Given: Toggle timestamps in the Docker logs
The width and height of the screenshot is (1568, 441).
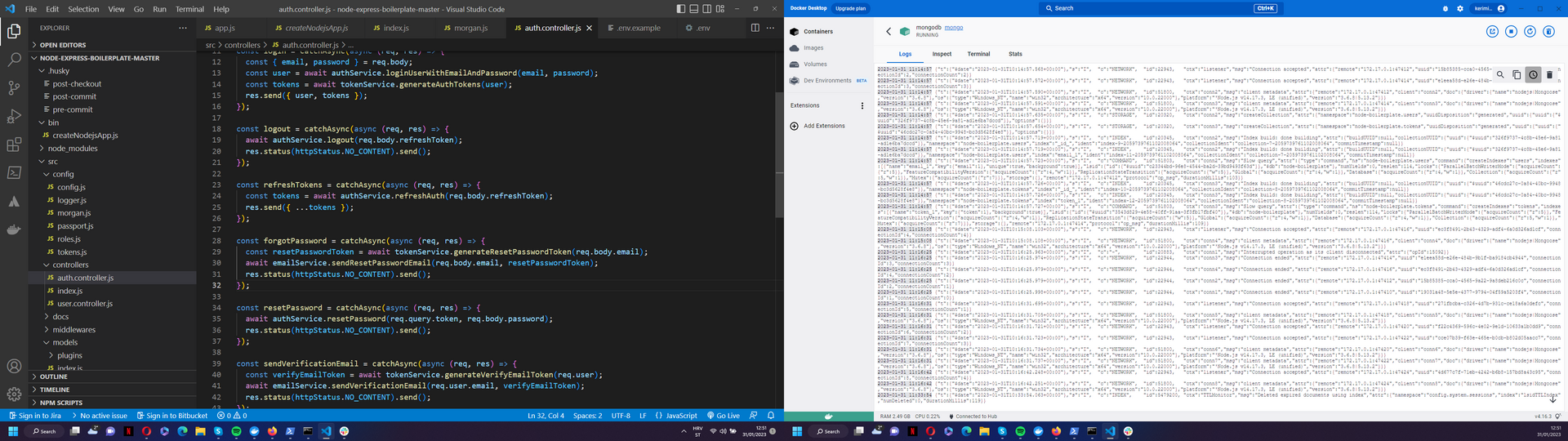Looking at the screenshot, I should (1533, 74).
